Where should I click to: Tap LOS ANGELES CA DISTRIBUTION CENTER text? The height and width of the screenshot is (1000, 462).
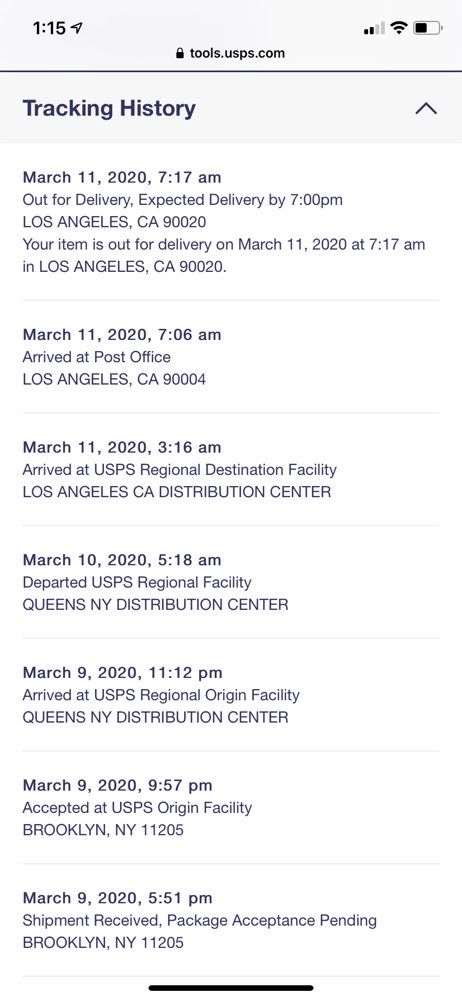pyautogui.click(x=177, y=492)
